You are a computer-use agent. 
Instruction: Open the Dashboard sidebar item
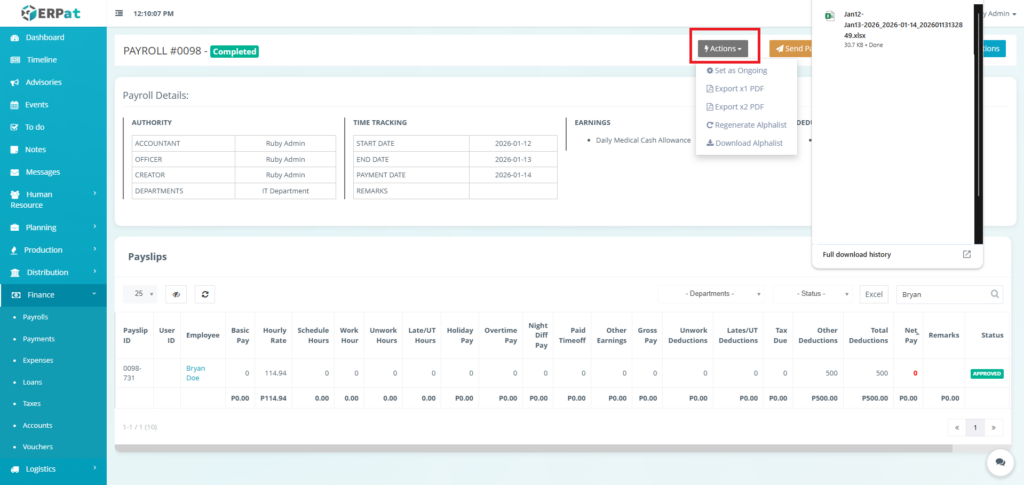[x=44, y=37]
